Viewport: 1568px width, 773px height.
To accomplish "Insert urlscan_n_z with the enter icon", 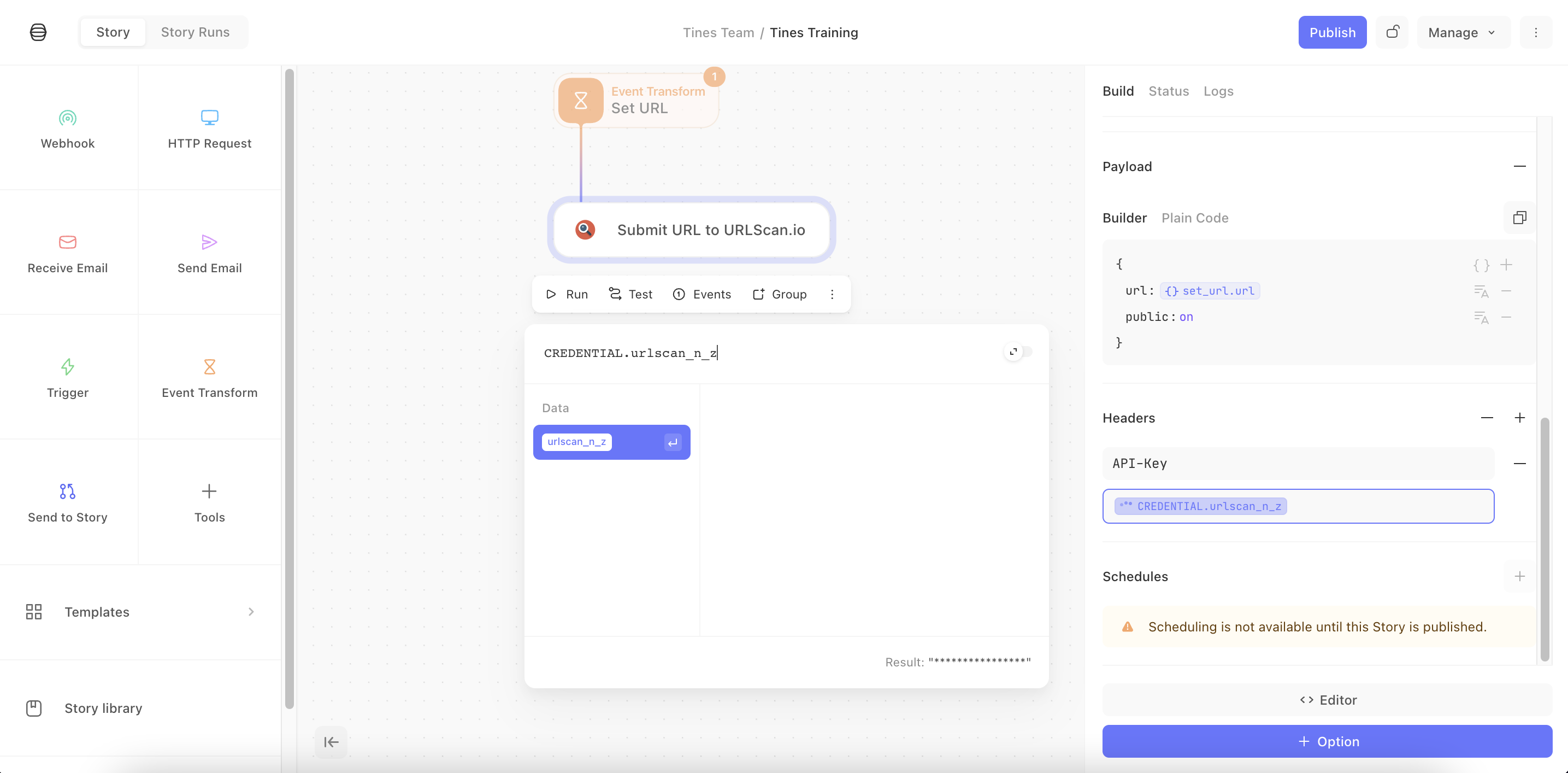I will click(x=673, y=443).
